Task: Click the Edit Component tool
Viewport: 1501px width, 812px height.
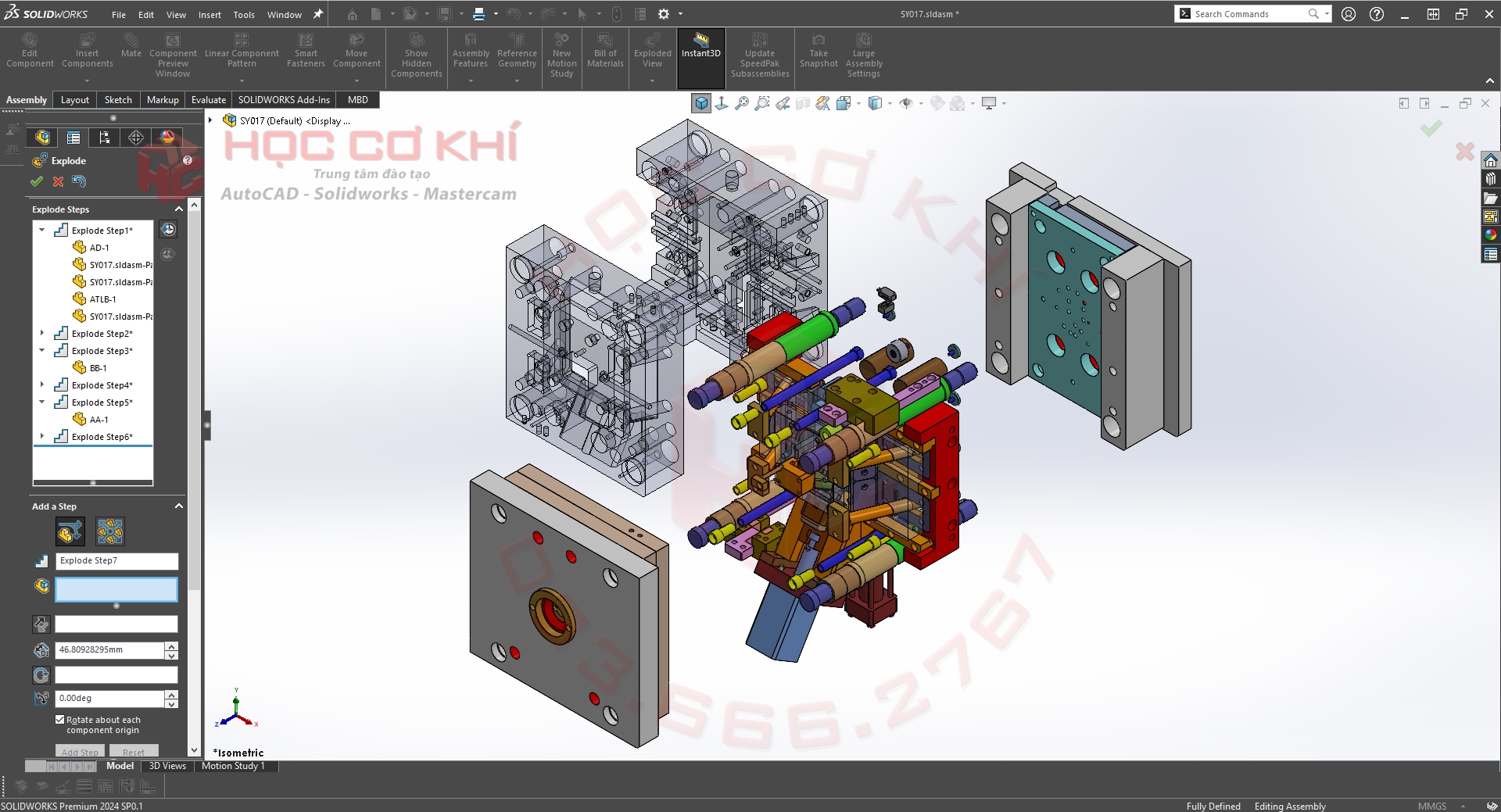Action: pos(30,52)
